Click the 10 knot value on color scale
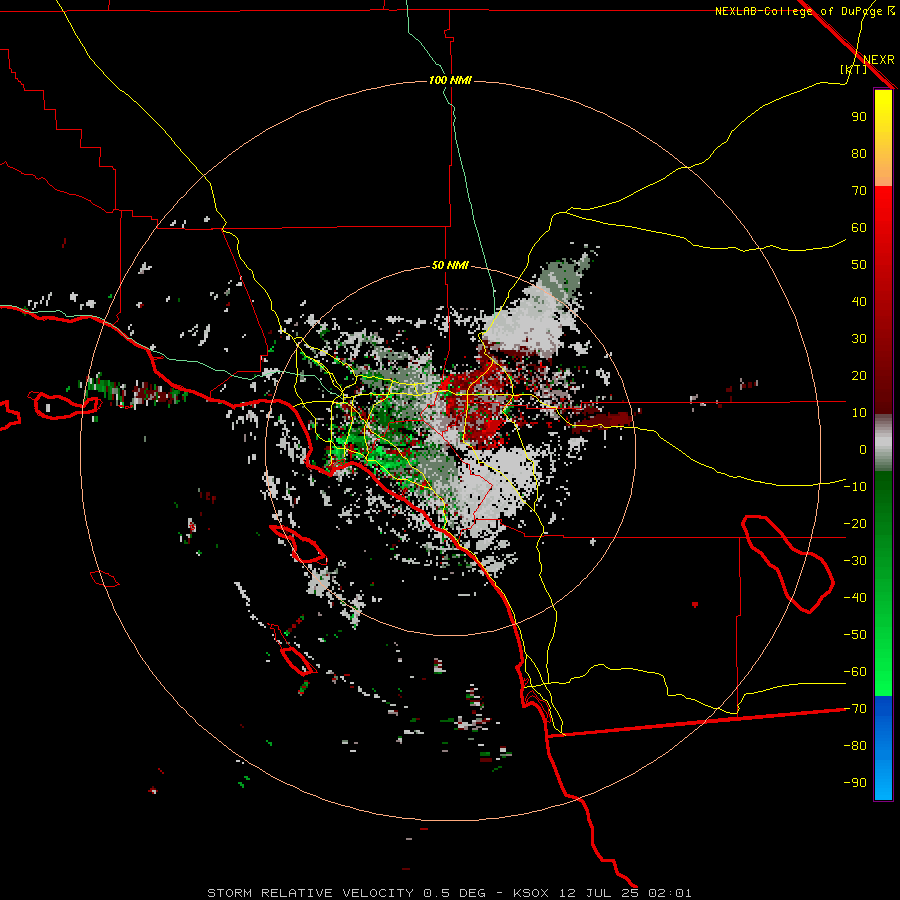The height and width of the screenshot is (900, 900). coord(859,413)
